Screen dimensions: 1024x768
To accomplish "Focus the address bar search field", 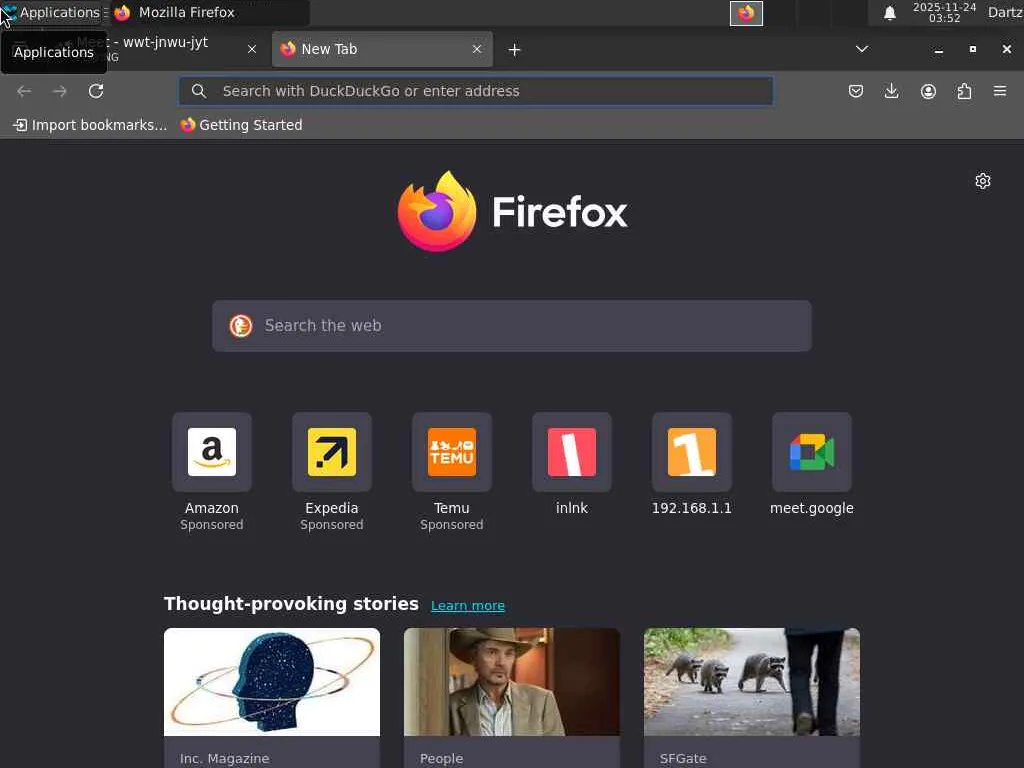I will [476, 91].
